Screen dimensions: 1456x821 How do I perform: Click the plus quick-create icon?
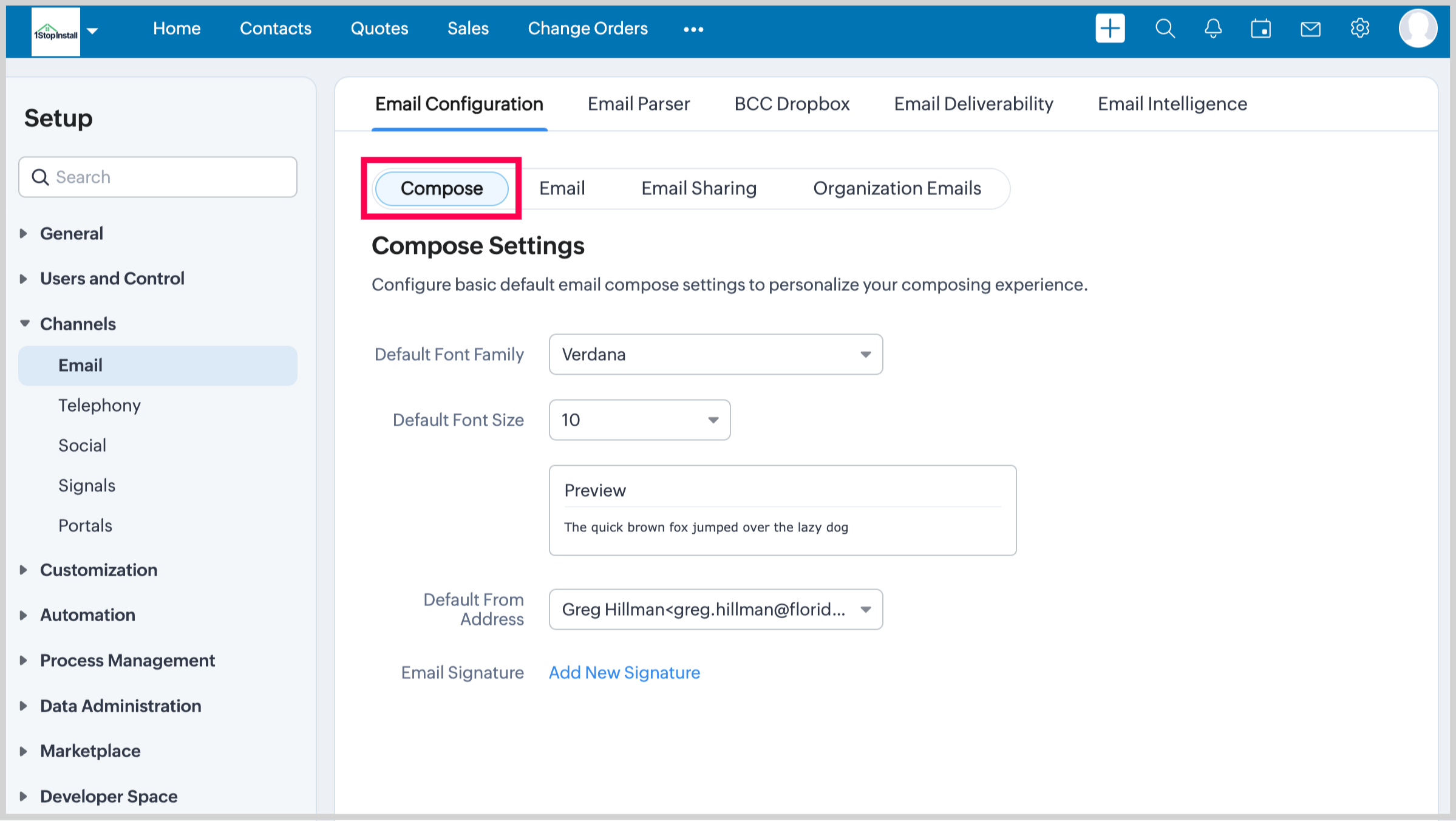[x=1109, y=29]
